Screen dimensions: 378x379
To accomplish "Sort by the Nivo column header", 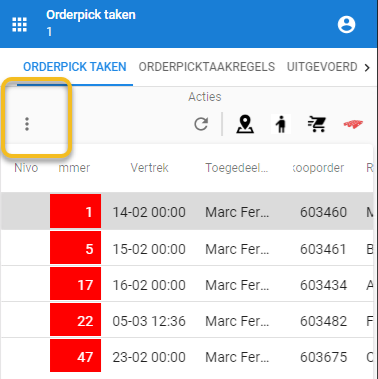I will (26, 168).
